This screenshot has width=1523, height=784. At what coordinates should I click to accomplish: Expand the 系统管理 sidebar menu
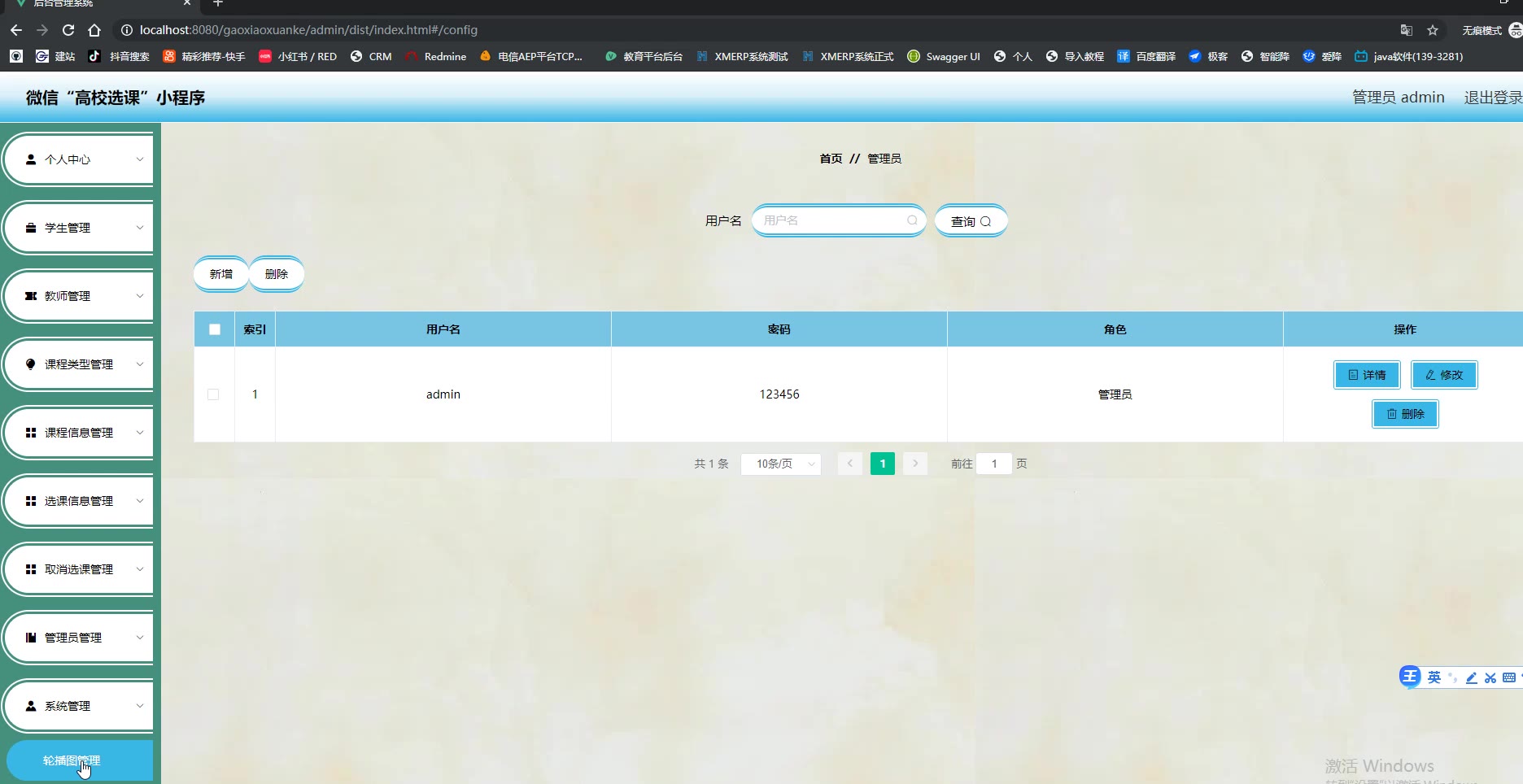pos(79,706)
